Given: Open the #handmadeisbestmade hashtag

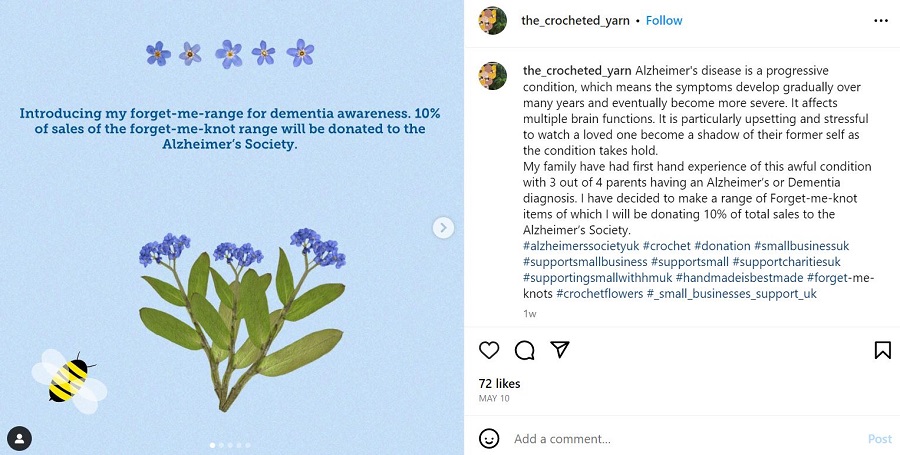Looking at the screenshot, I should tap(739, 278).
